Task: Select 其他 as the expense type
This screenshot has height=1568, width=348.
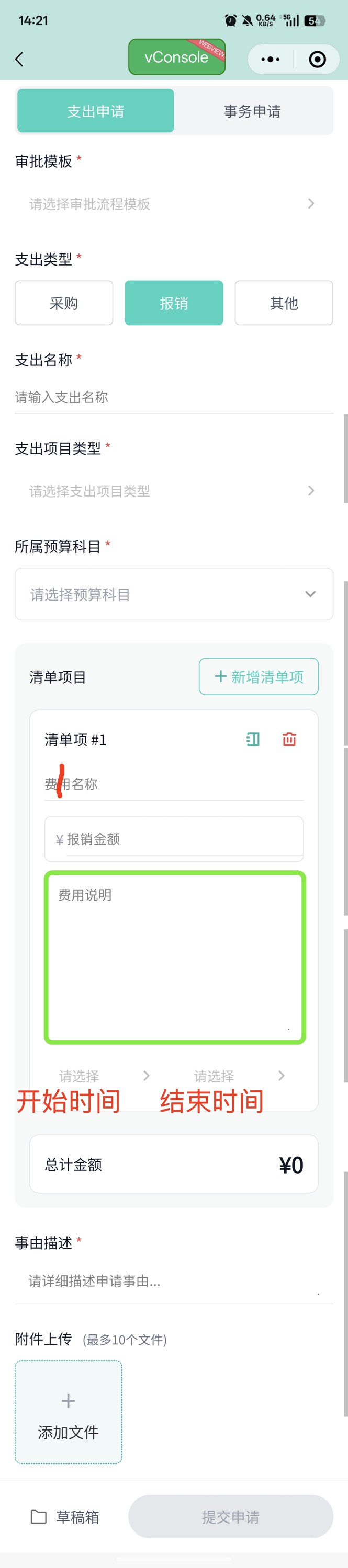Action: 284,303
